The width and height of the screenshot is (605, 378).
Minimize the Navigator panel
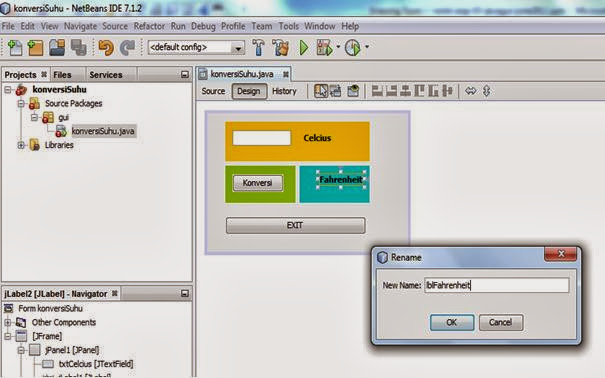[x=185, y=294]
